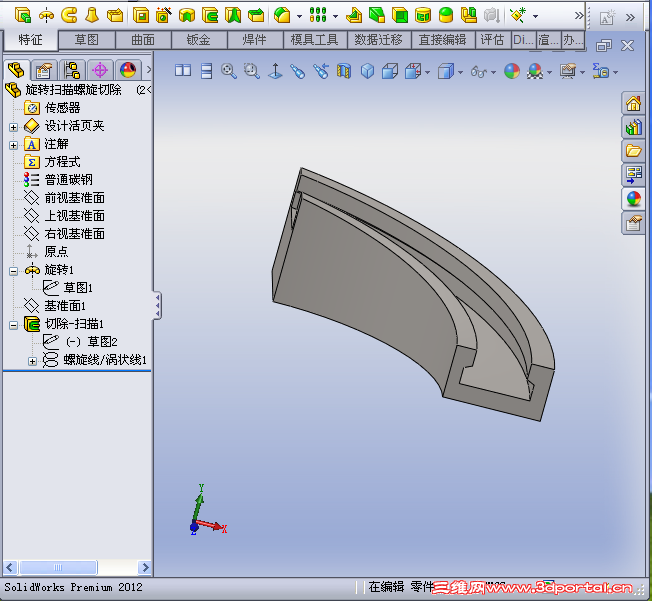Expand the 设计活页夹 tree node

[x=13, y=127]
